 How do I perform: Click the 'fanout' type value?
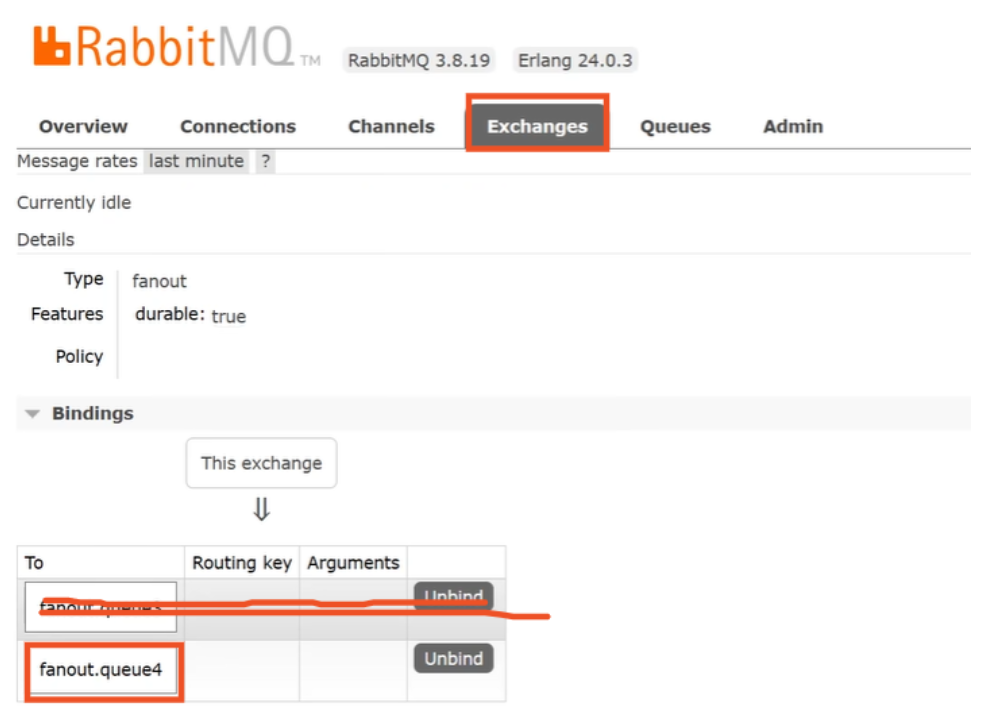coord(159,281)
